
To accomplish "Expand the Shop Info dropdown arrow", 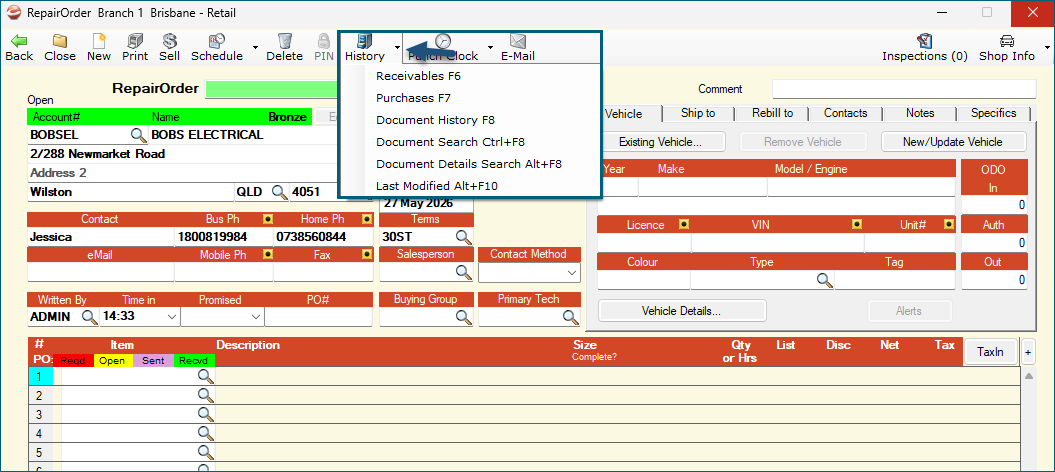I will click(1048, 47).
